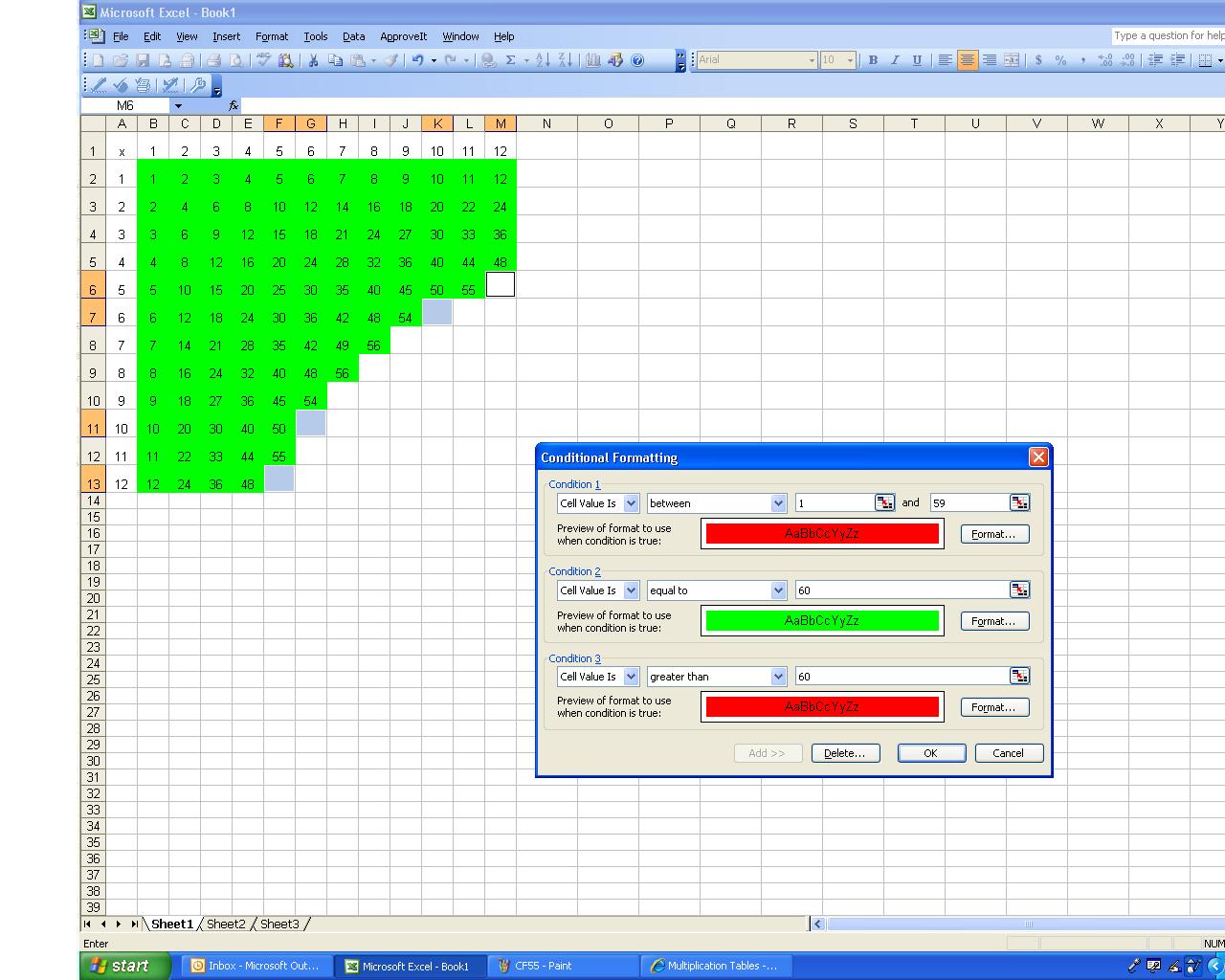Open the Tools menu
This screenshot has height=980, width=1225.
316,36
